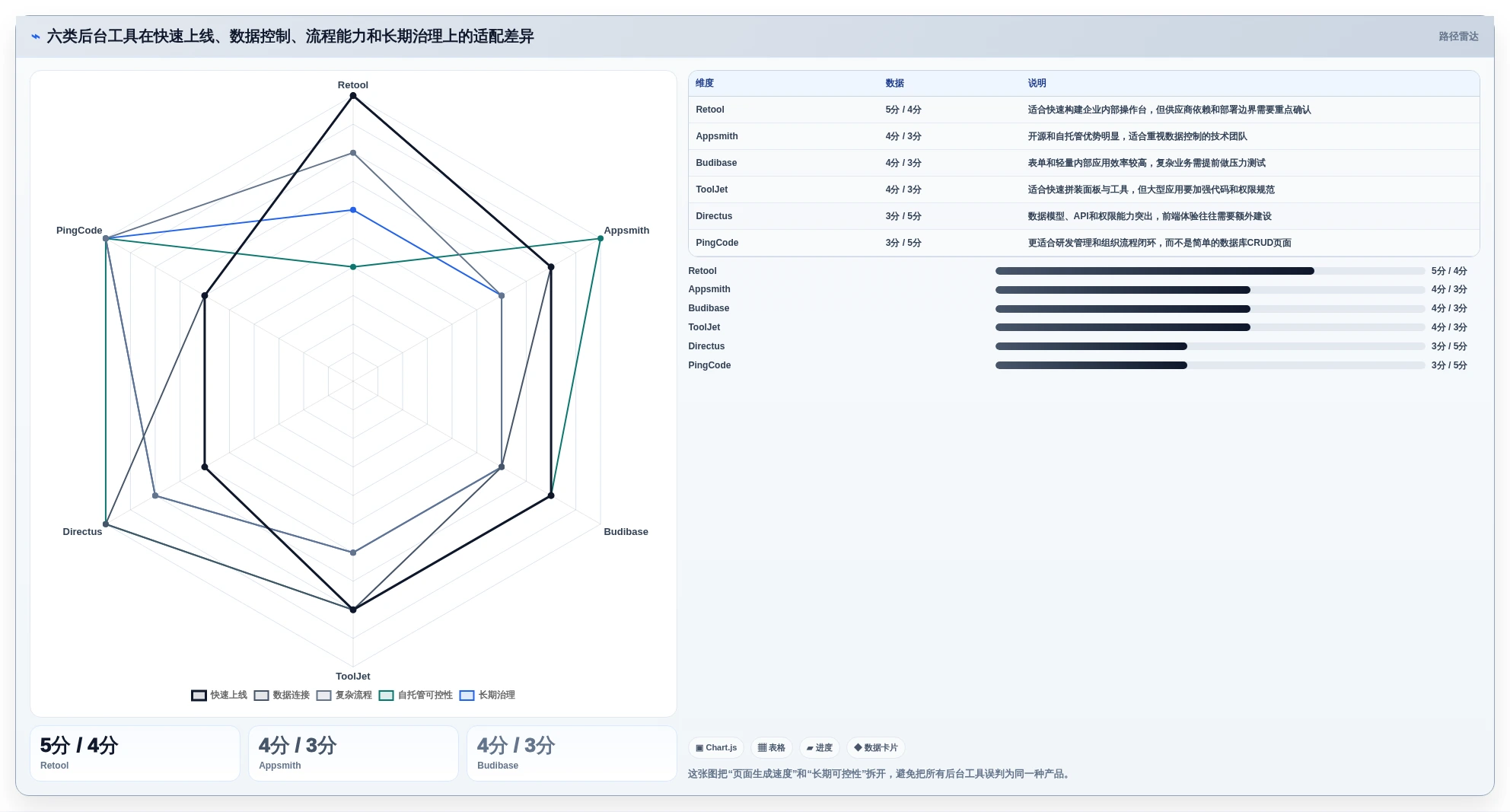Click 5分 / 4分 value beside Retool progress bar
This screenshot has height=812, width=1510.
(x=1449, y=271)
